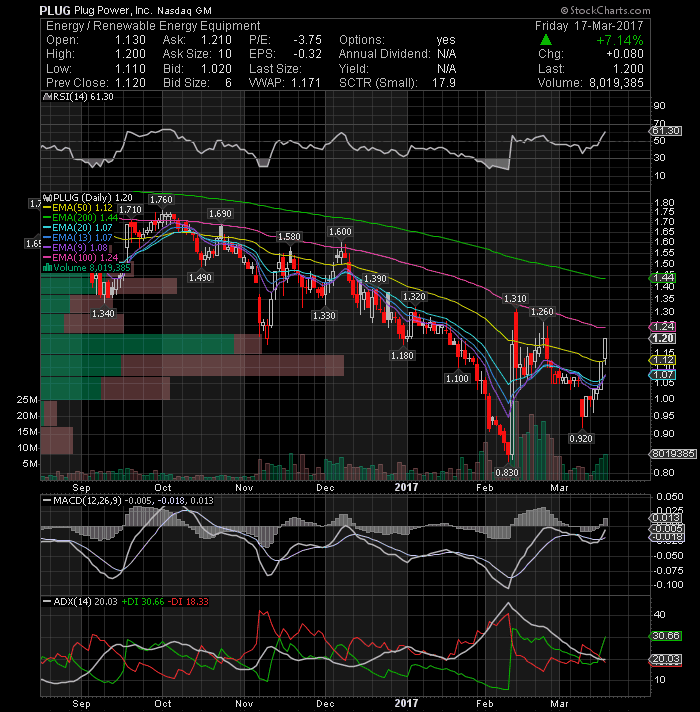Click the 1.760 peak price label

[161, 200]
